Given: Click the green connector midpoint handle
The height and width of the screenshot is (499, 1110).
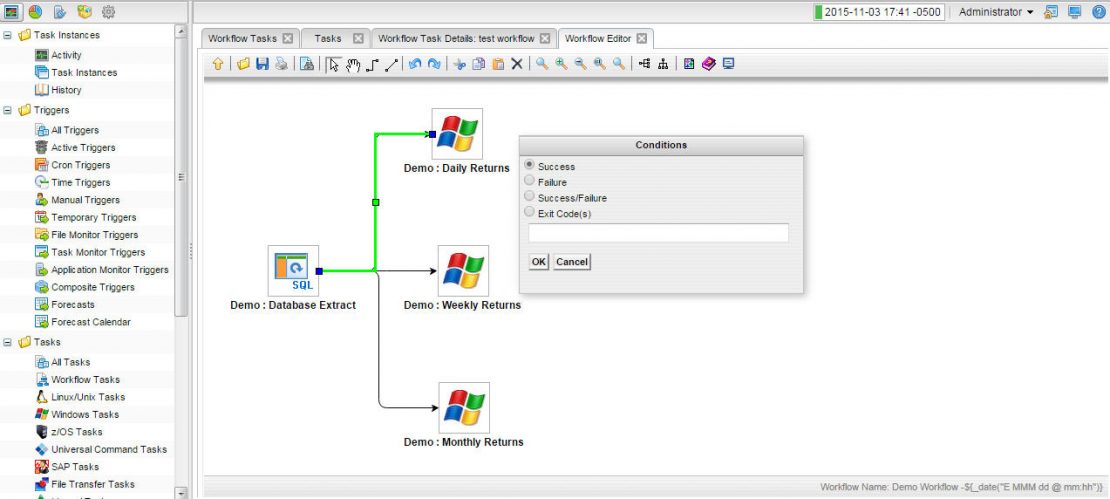Looking at the screenshot, I should [376, 202].
